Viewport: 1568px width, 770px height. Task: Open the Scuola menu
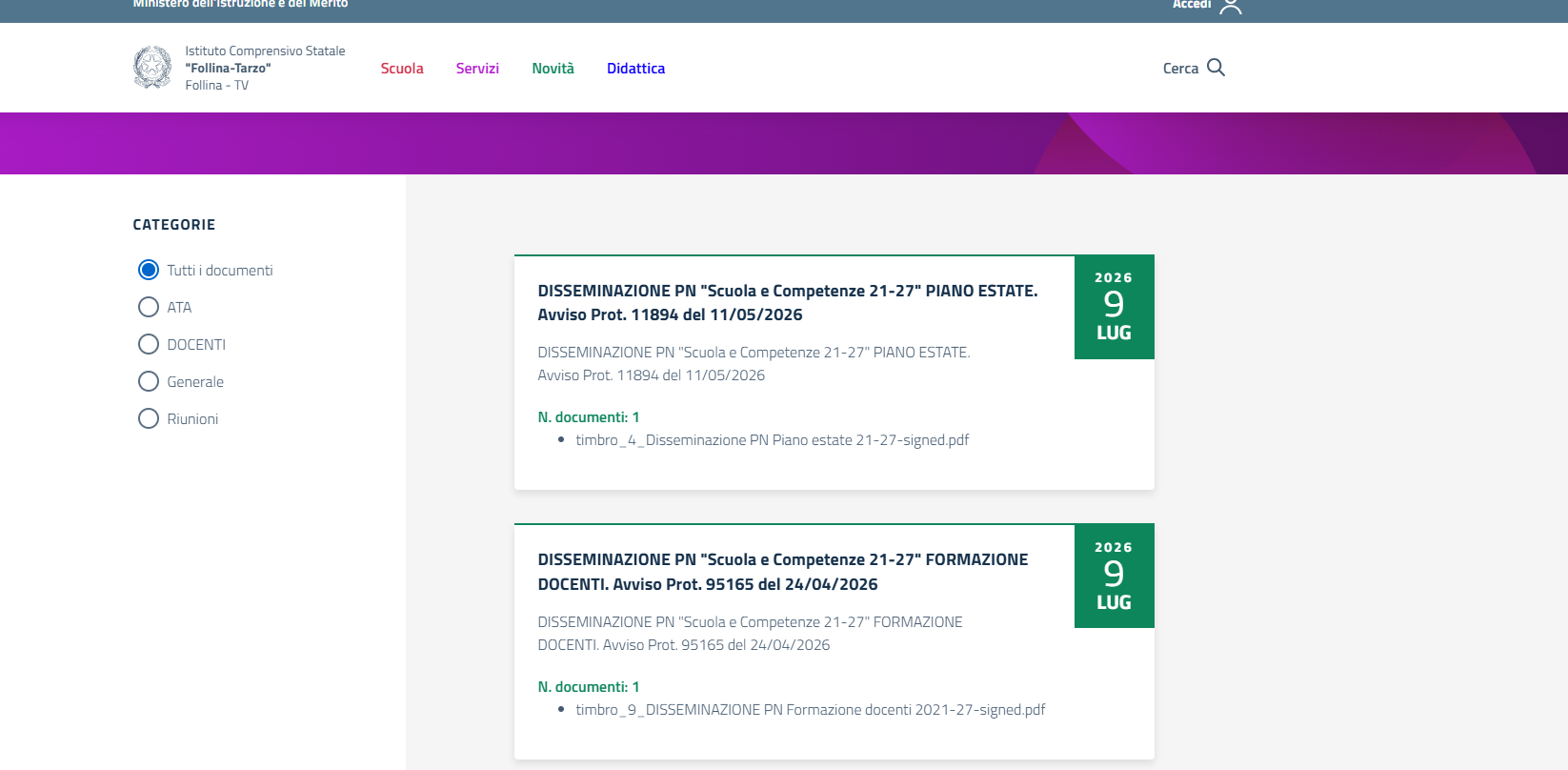(402, 69)
